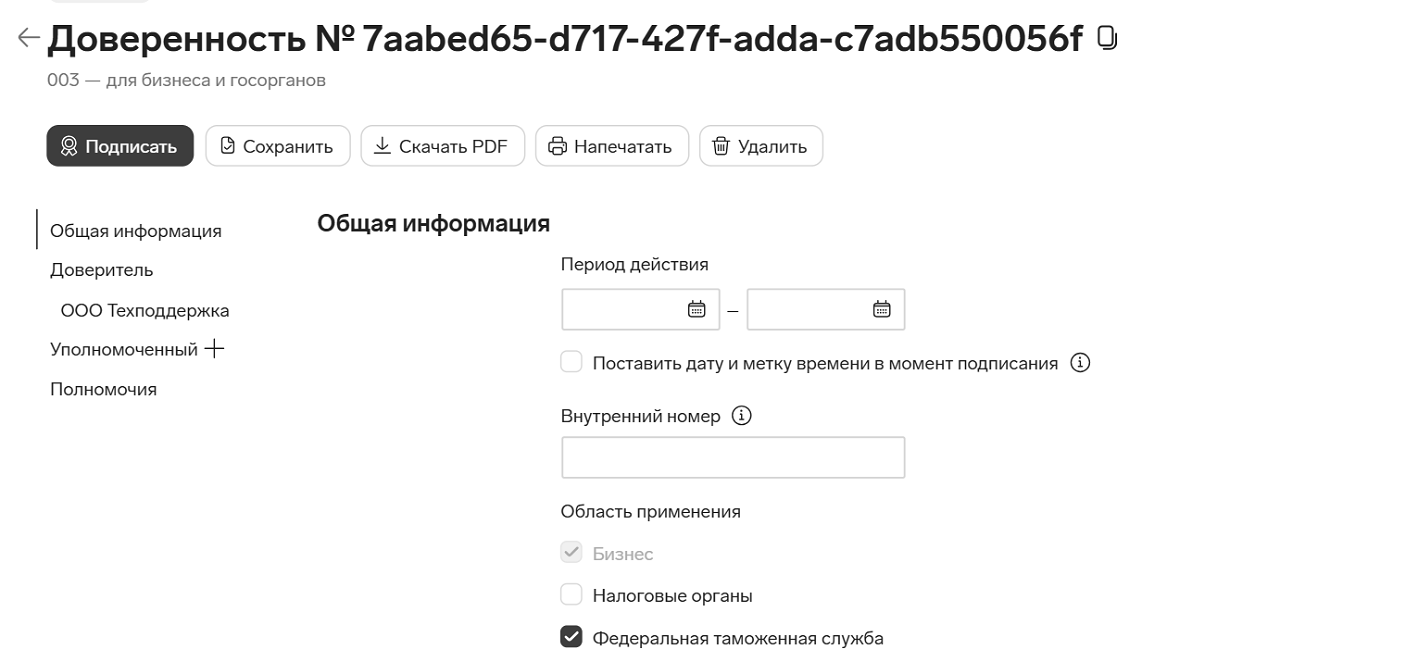Print using the Напечатать button
The height and width of the screenshot is (662, 1418).
click(612, 146)
